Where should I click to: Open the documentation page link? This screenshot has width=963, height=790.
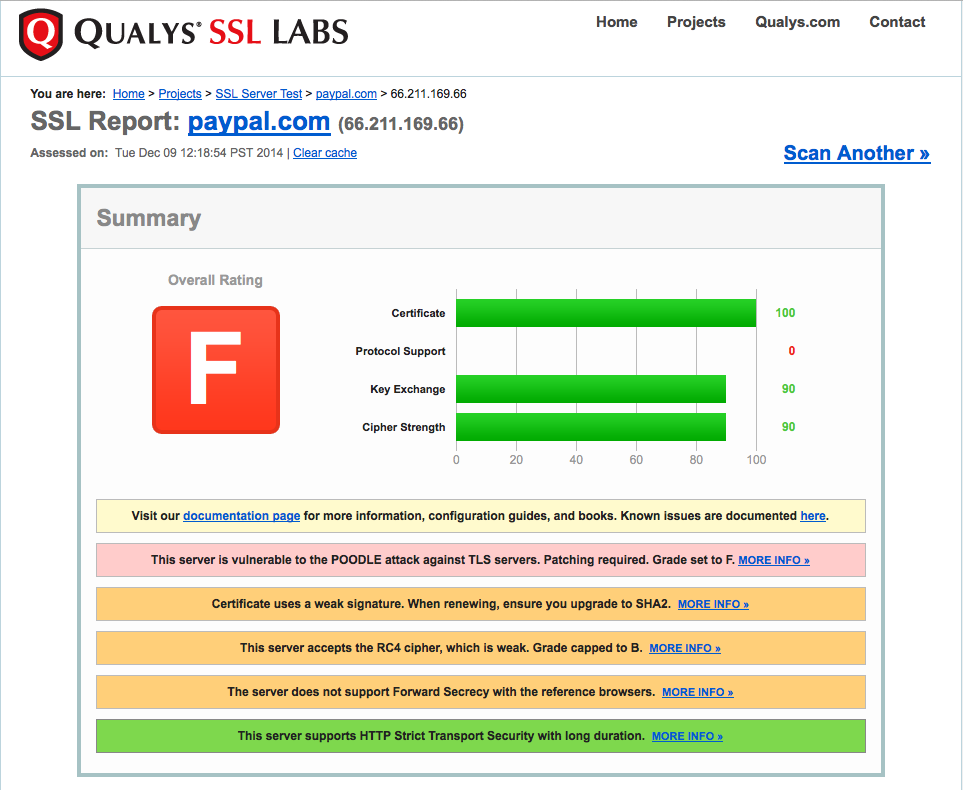(241, 516)
